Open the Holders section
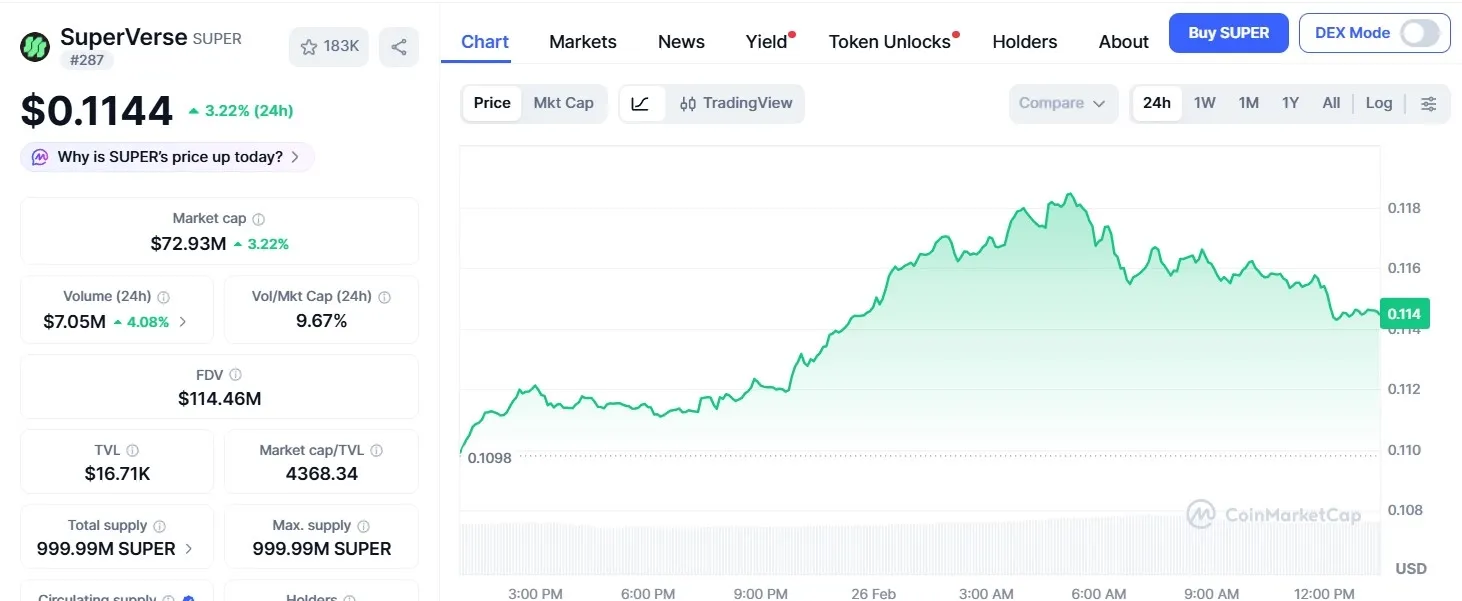This screenshot has width=1462, height=601. pyautogui.click(x=1024, y=41)
